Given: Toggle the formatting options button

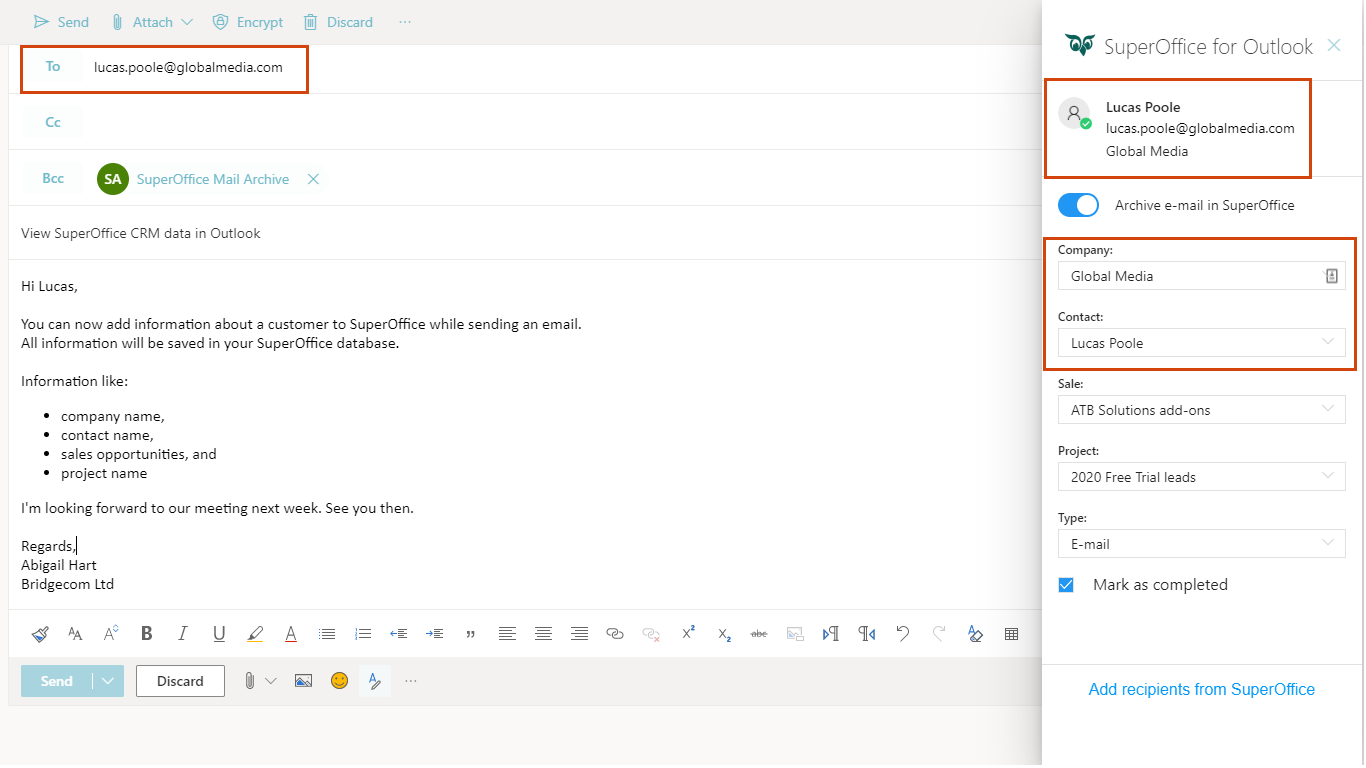Looking at the screenshot, I should [x=375, y=681].
